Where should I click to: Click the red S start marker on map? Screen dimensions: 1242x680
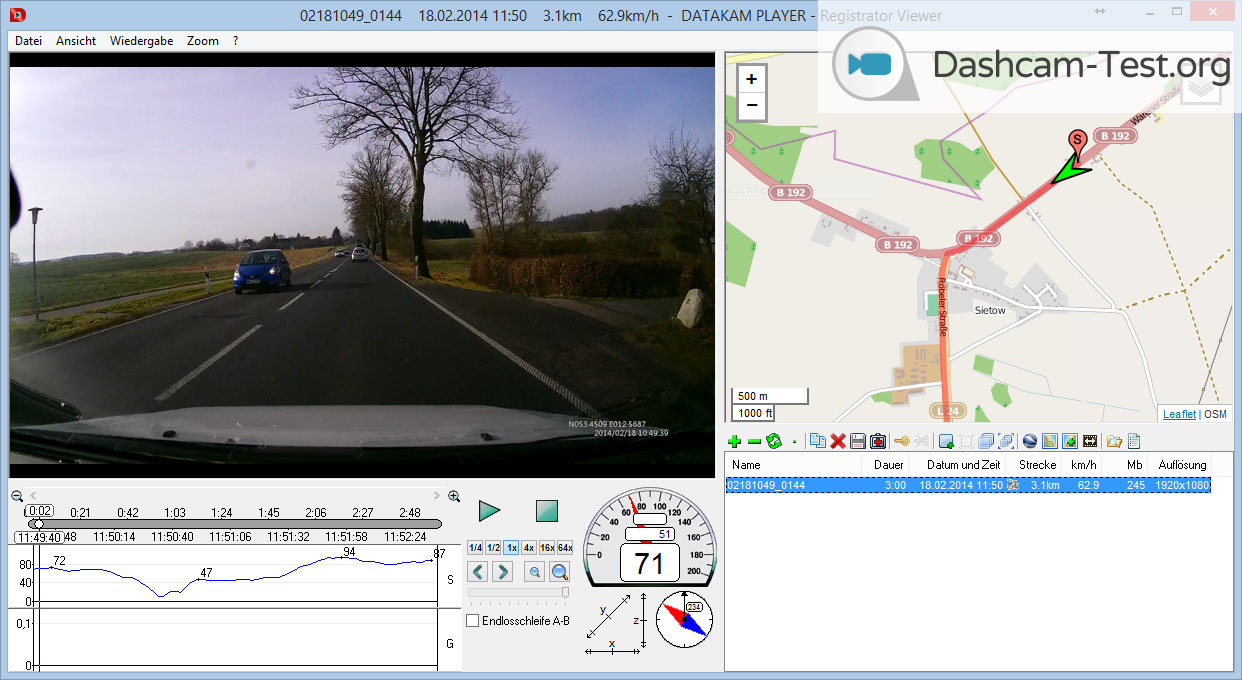coord(1077,143)
